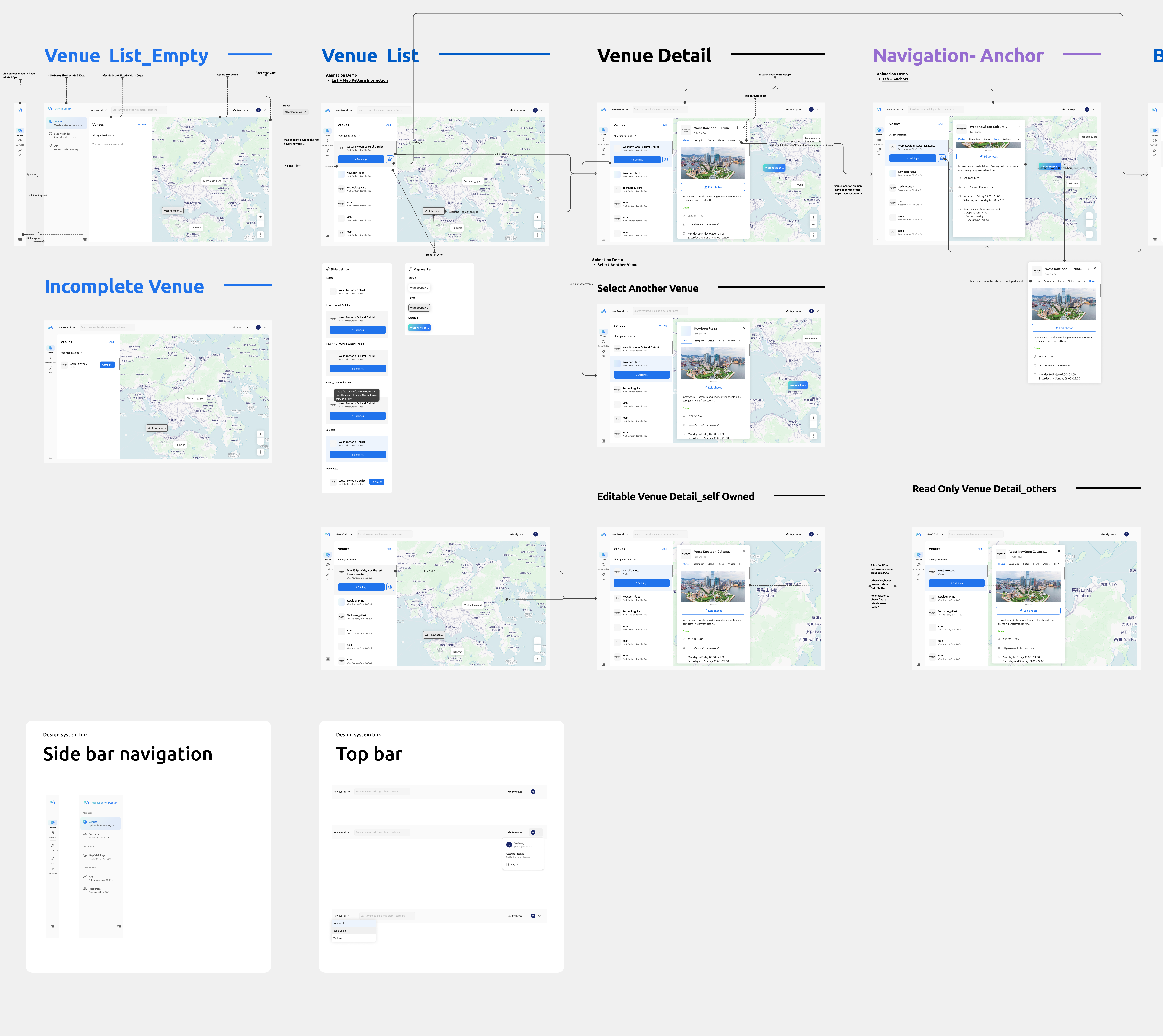The width and height of the screenshot is (1163, 1036).
Task: Click + Add in Venue List_Empty frame
Action: click(142, 125)
